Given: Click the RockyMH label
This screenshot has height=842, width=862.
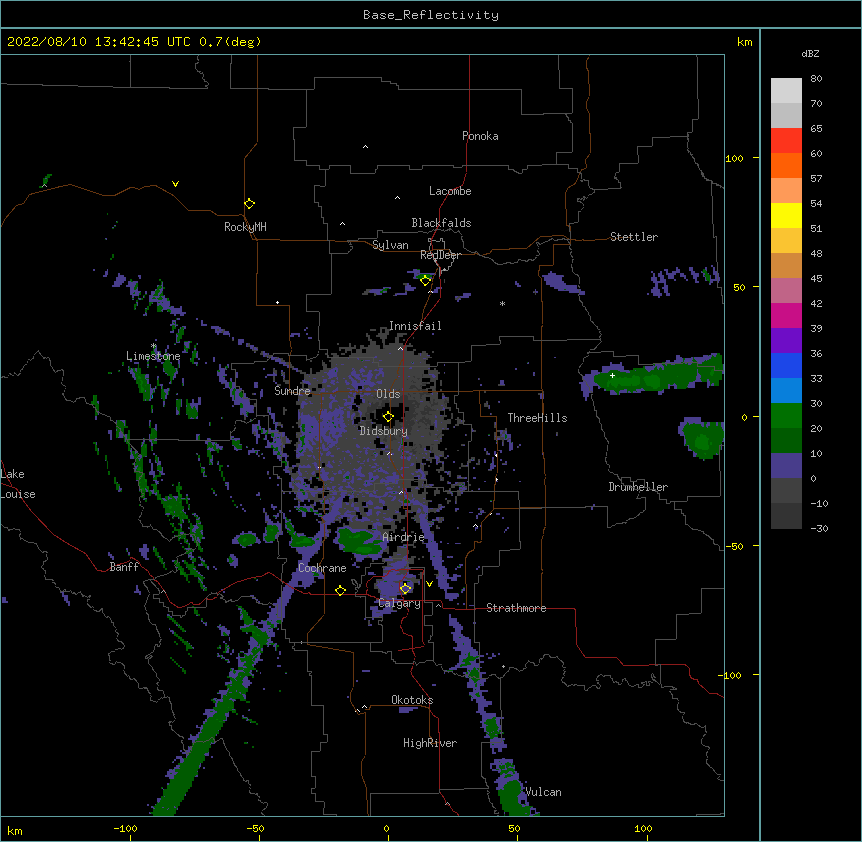Looking at the screenshot, I should click(245, 227).
